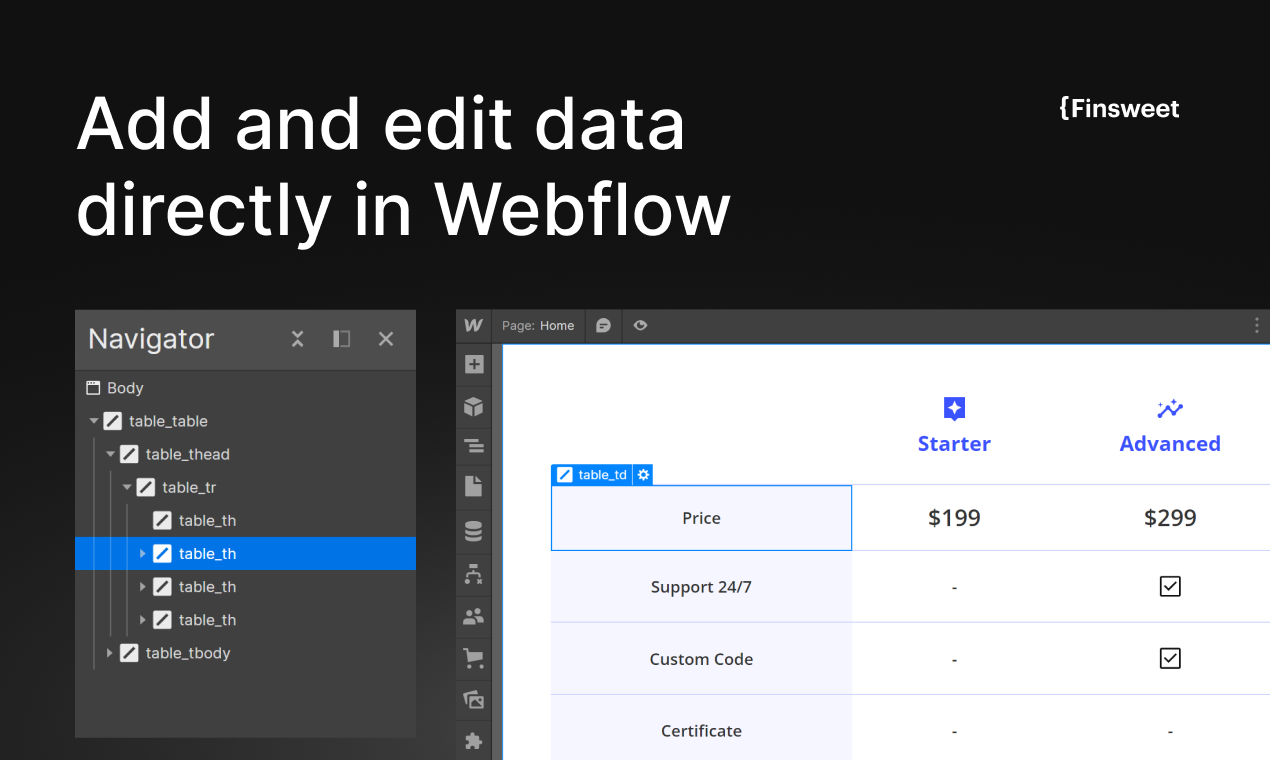Click the Finsweet logo
The image size is (1270, 760).
click(x=1119, y=109)
